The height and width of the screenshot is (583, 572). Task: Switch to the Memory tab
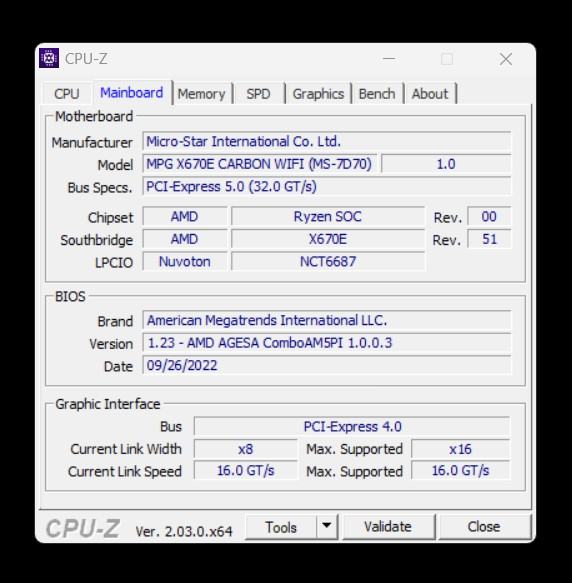(202, 94)
